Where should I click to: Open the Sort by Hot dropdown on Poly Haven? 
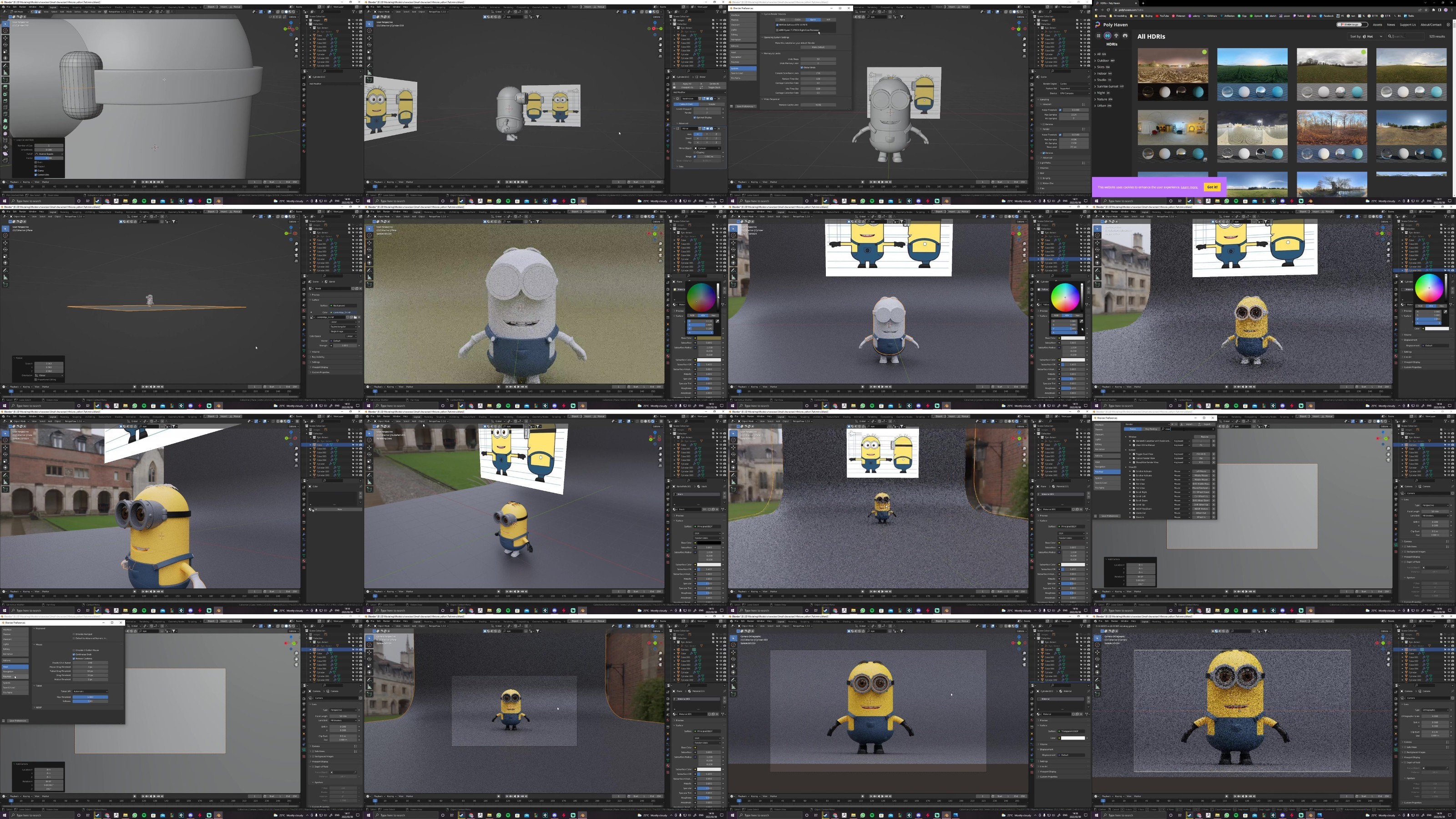click(1366, 36)
